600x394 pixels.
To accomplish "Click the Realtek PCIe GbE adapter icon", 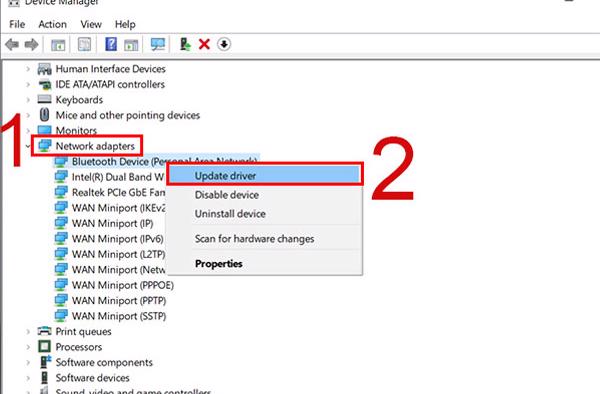I will 61,192.
